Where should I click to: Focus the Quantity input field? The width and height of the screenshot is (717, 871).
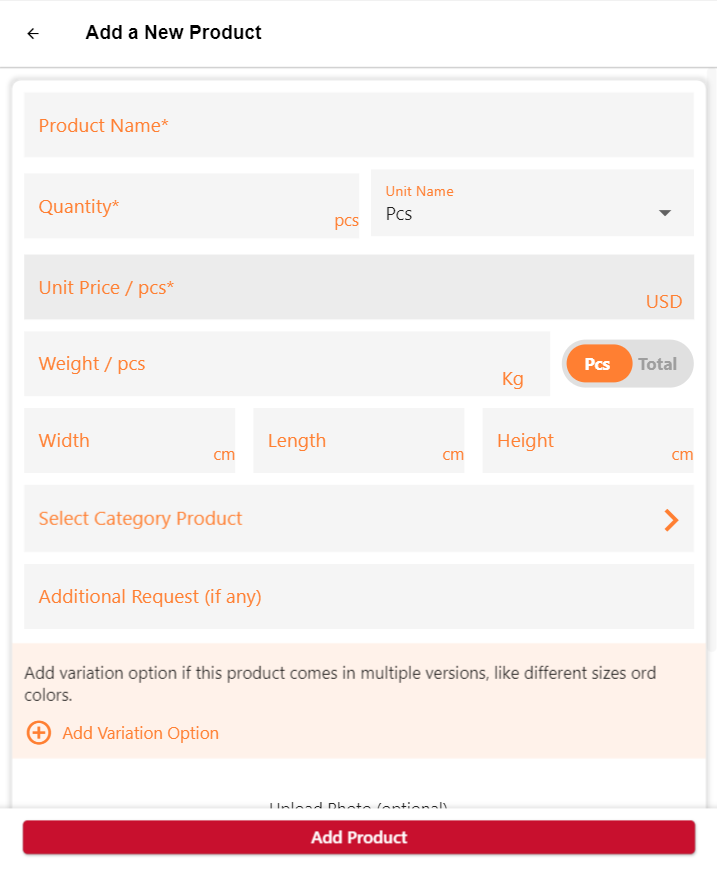(192, 206)
